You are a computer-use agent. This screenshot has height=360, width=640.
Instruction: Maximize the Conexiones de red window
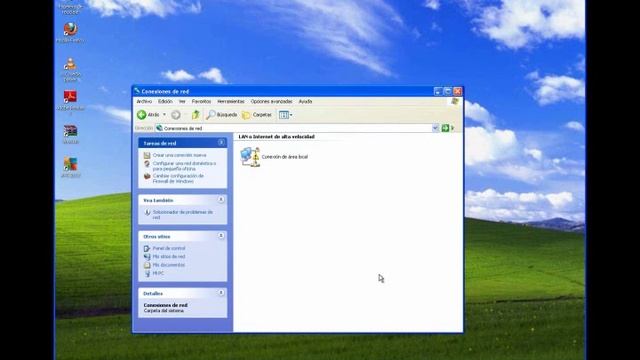click(448, 91)
